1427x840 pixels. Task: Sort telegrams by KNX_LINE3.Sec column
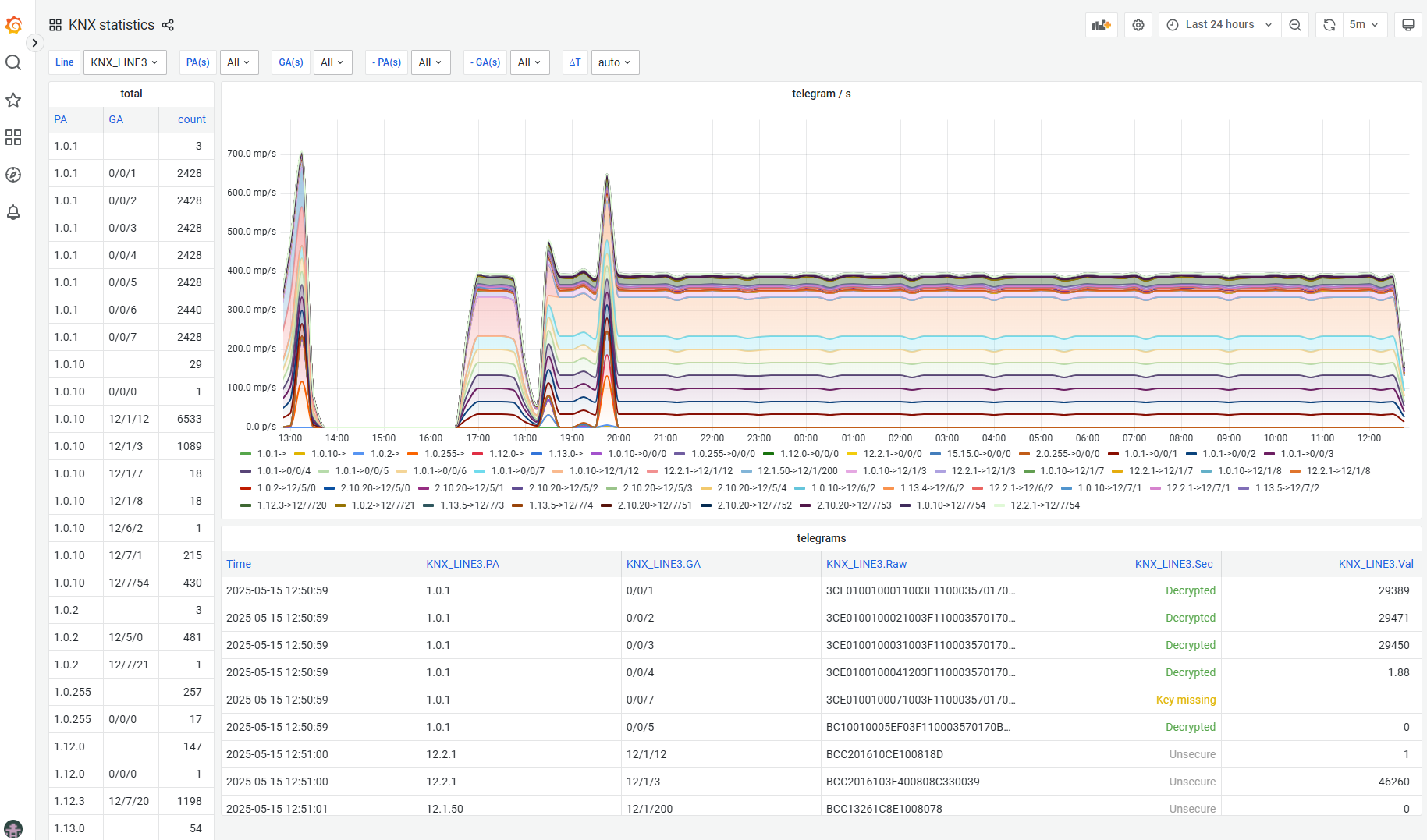click(x=1173, y=564)
